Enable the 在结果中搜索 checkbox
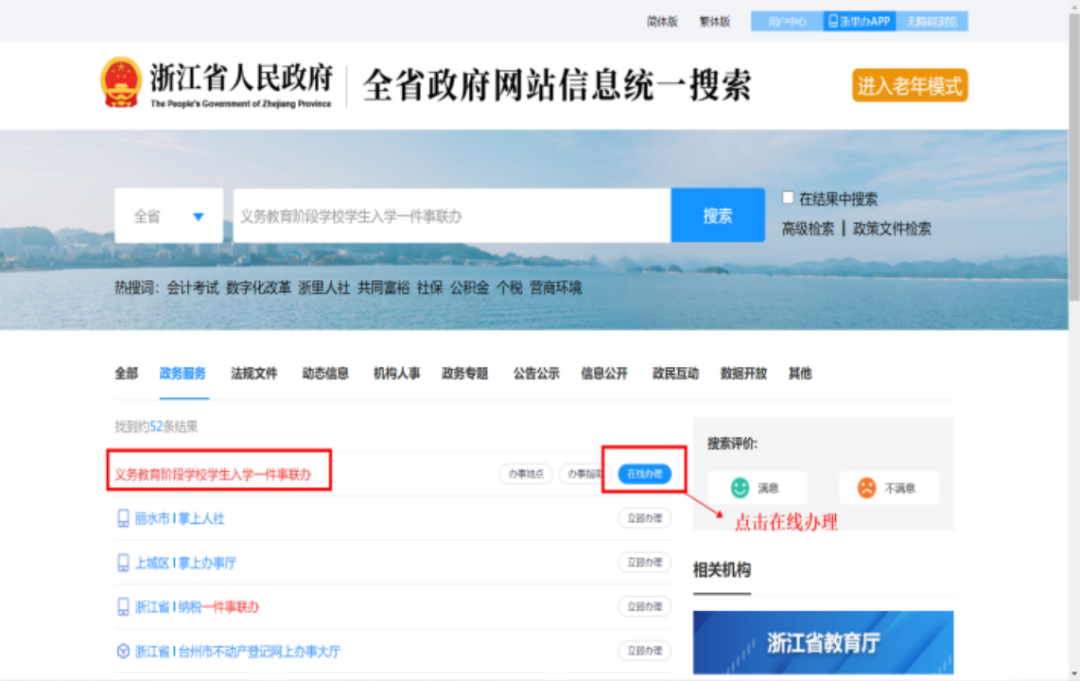 [789, 198]
